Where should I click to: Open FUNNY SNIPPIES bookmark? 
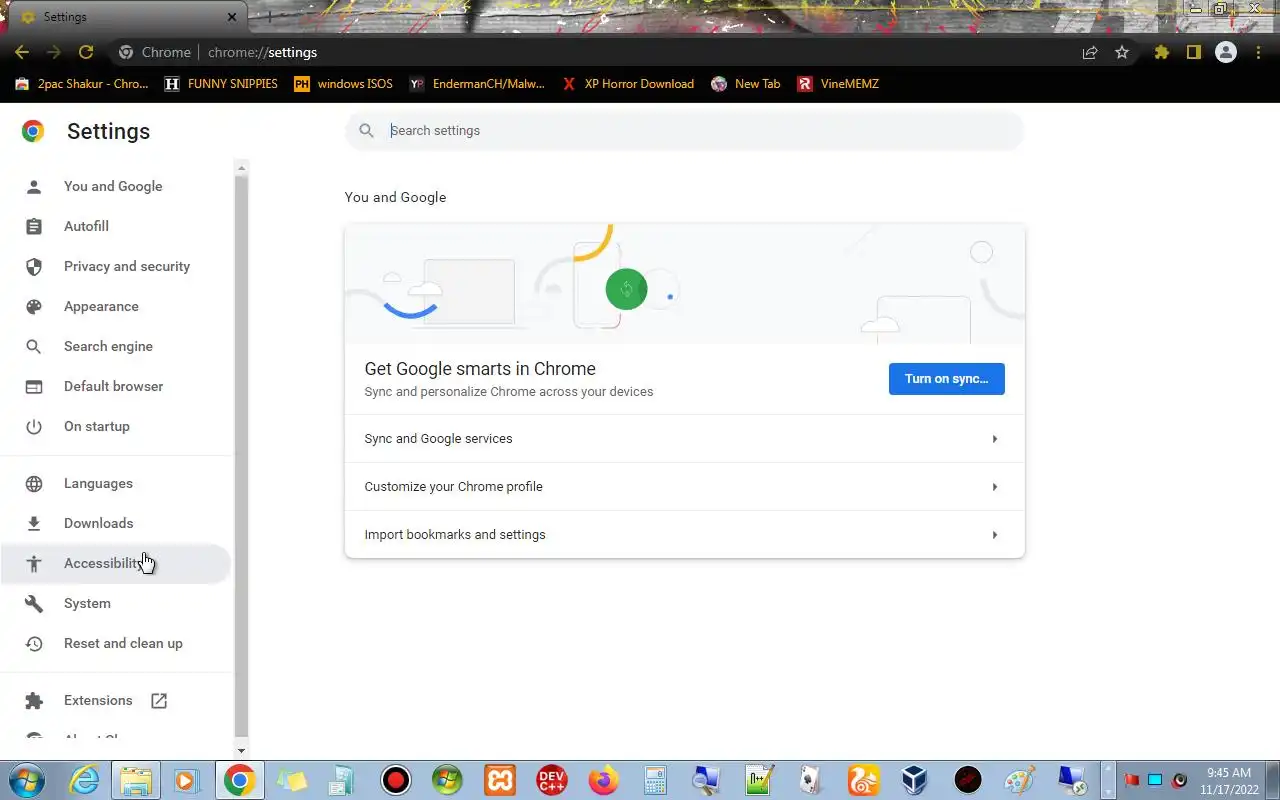[222, 84]
